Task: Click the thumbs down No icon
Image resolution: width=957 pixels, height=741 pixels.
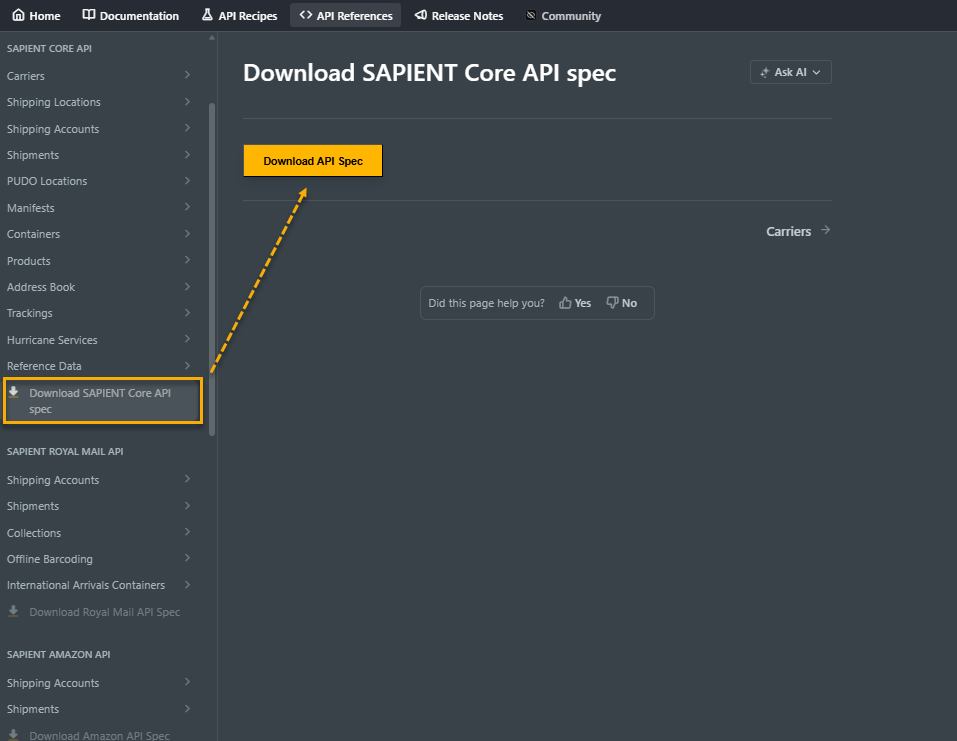Action: pyautogui.click(x=612, y=303)
